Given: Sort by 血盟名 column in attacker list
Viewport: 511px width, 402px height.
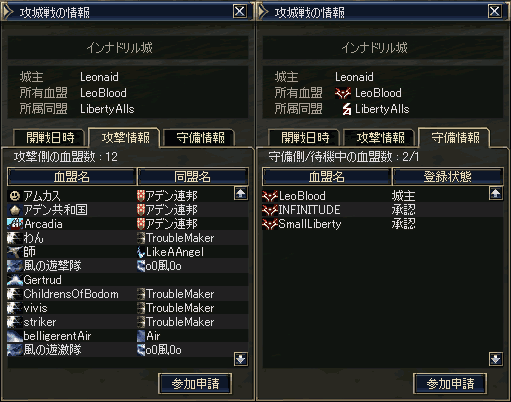Looking at the screenshot, I should (x=72, y=177).
